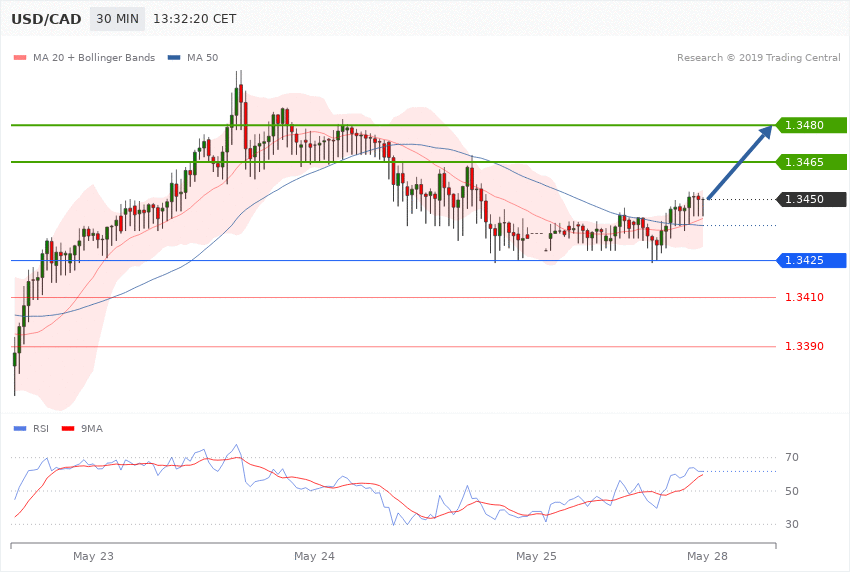Click the RSI 30 level label
The image size is (850, 576).
pos(792,524)
